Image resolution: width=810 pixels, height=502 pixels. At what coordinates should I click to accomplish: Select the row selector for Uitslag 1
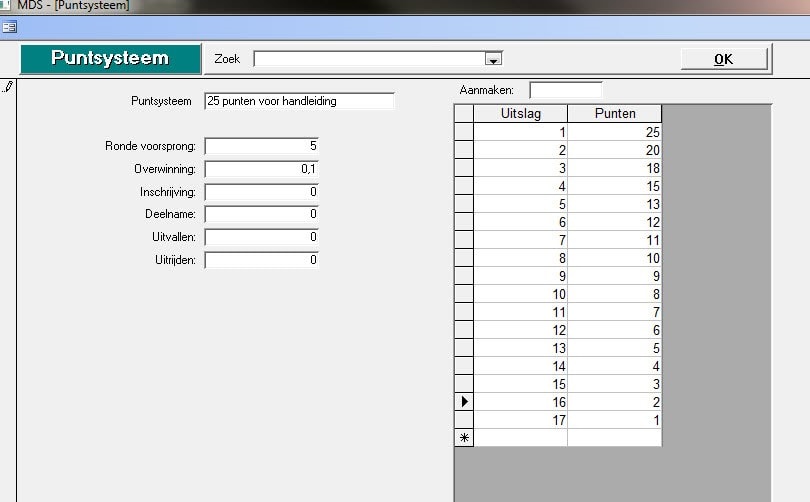(x=464, y=132)
